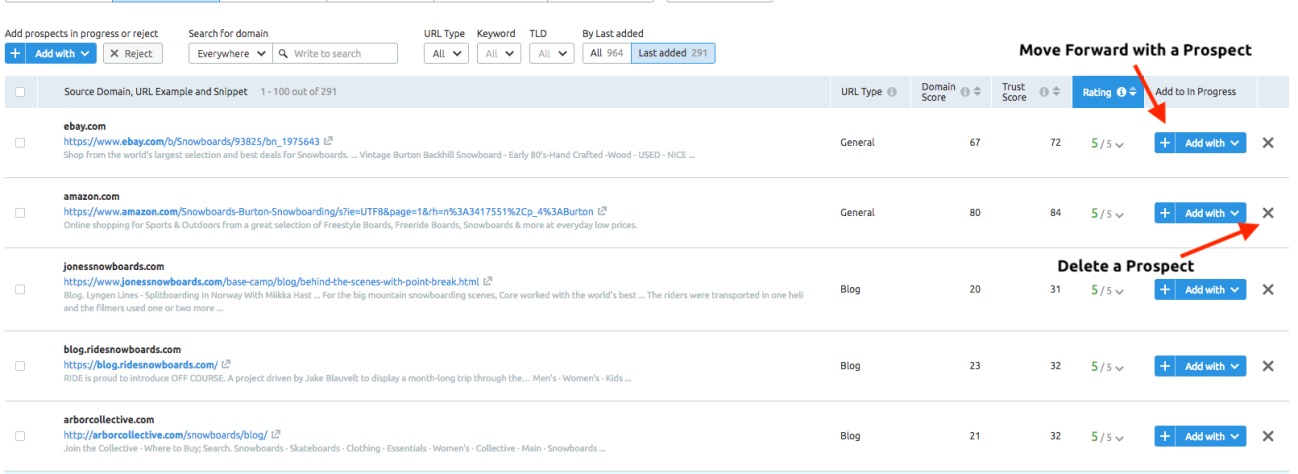Tick the checkbox for the ebay.com row
The height and width of the screenshot is (474, 1298).
[x=21, y=143]
